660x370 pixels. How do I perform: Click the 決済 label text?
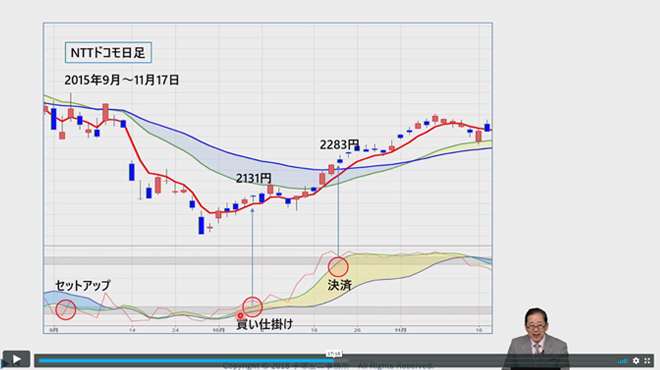(x=339, y=285)
